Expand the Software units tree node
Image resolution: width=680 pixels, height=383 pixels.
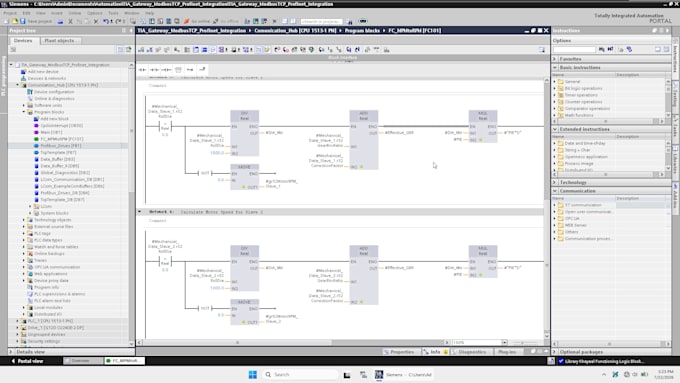pyautogui.click(x=24, y=105)
